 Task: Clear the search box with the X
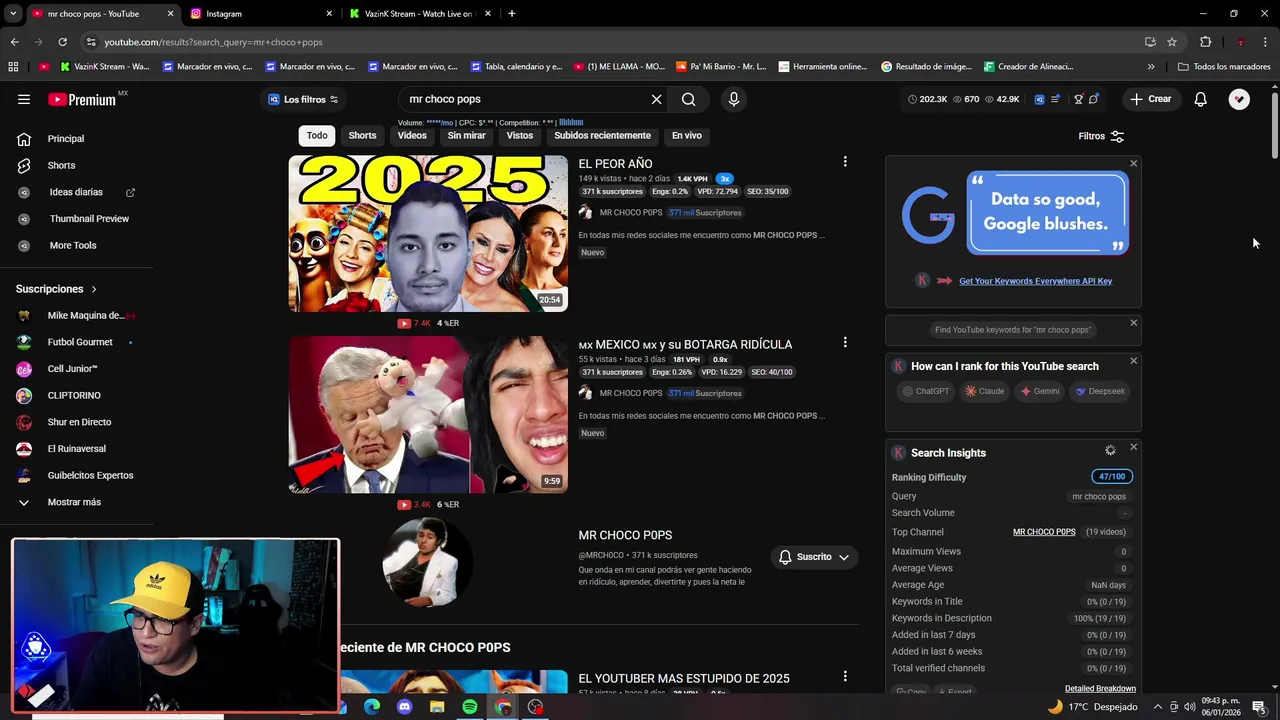pyautogui.click(x=656, y=99)
